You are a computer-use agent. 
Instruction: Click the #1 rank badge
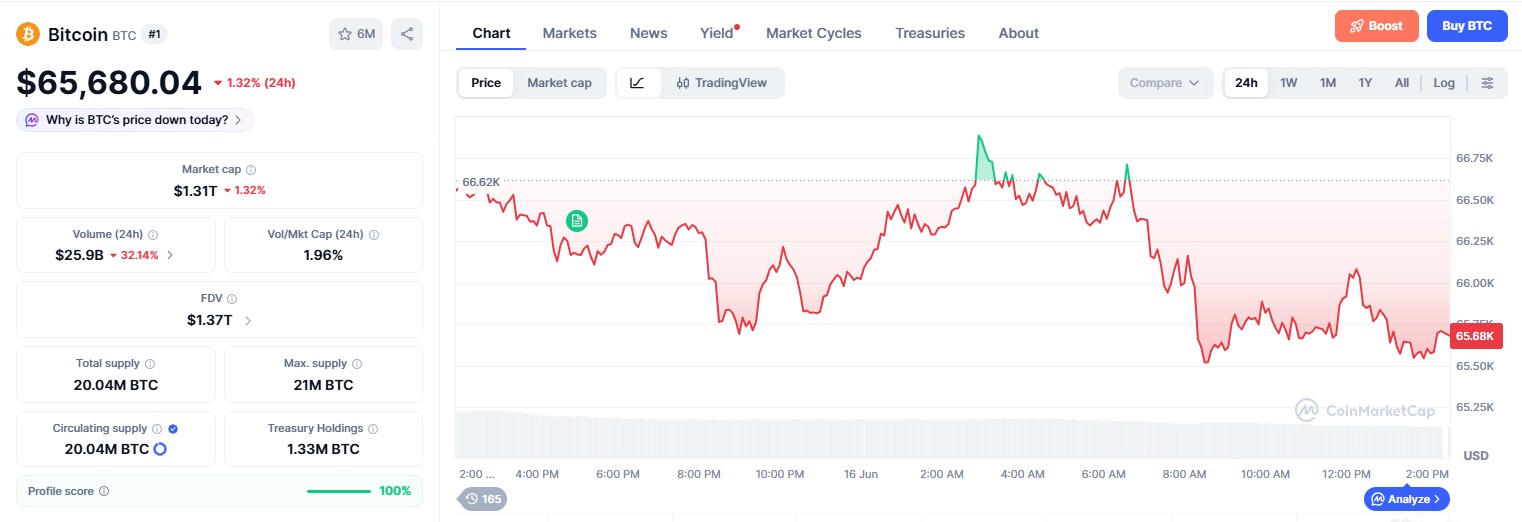(x=155, y=34)
